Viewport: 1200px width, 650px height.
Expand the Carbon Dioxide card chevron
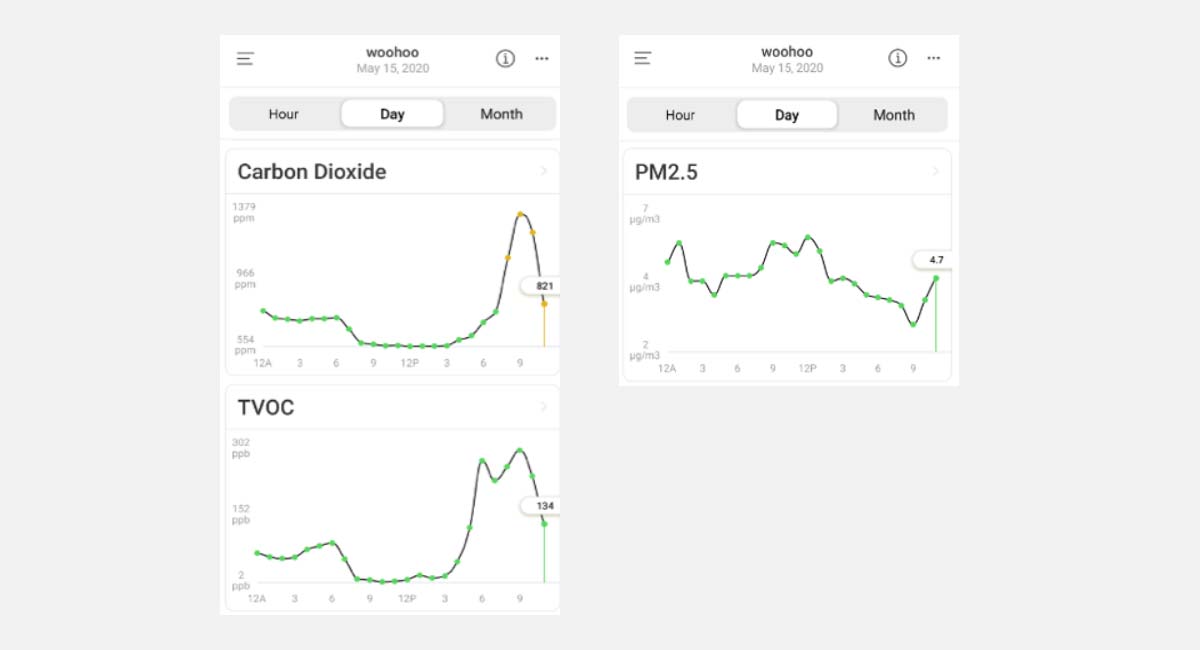pos(544,171)
